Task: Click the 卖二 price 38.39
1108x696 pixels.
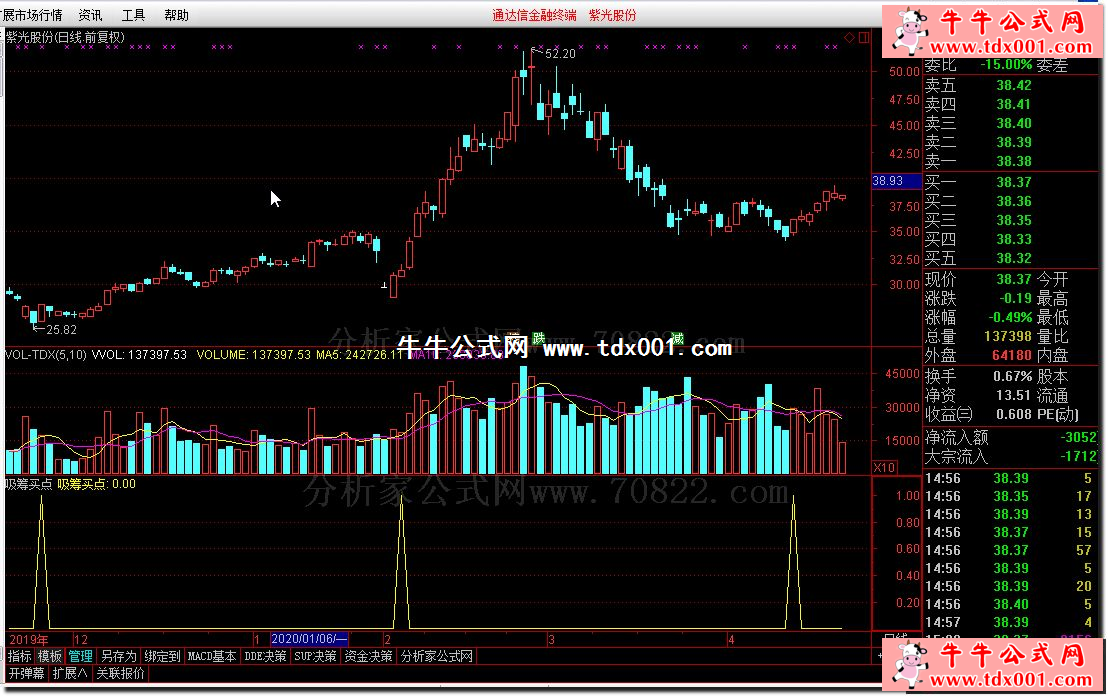Action: 1014,143
